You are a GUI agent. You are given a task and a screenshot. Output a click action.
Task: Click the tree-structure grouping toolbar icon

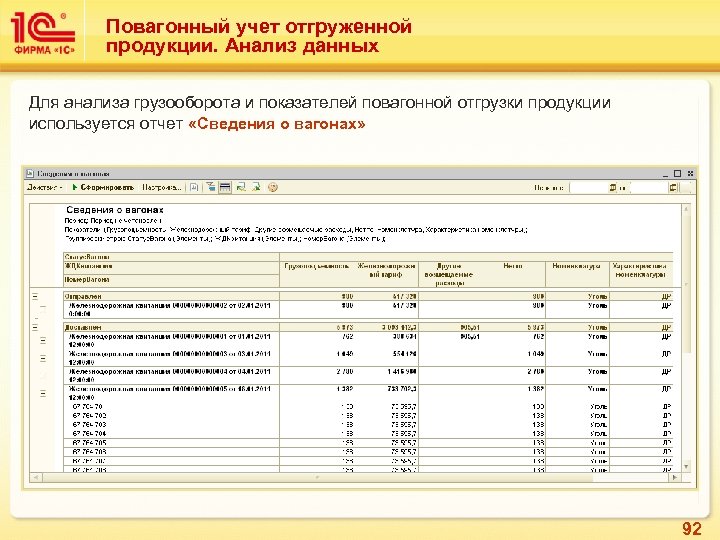pos(210,187)
